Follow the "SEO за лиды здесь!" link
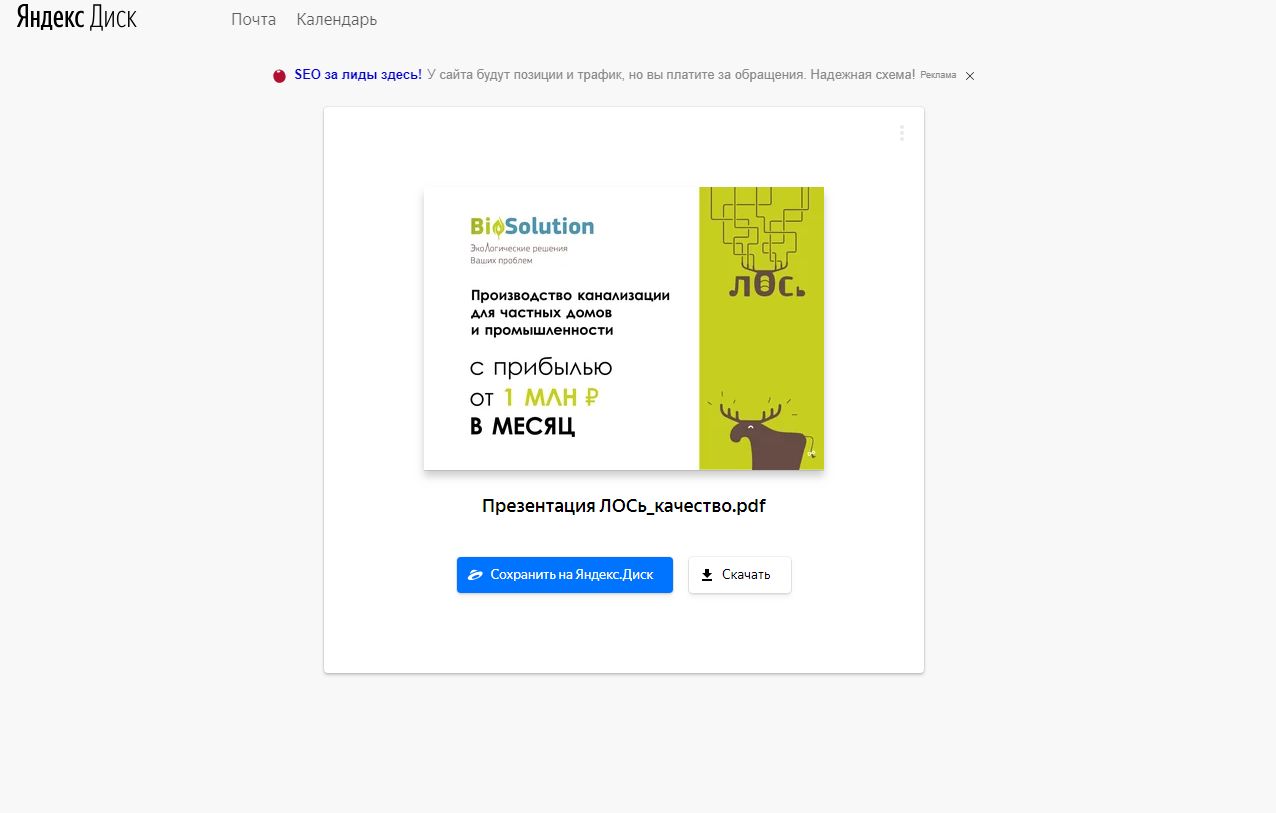 coord(358,75)
